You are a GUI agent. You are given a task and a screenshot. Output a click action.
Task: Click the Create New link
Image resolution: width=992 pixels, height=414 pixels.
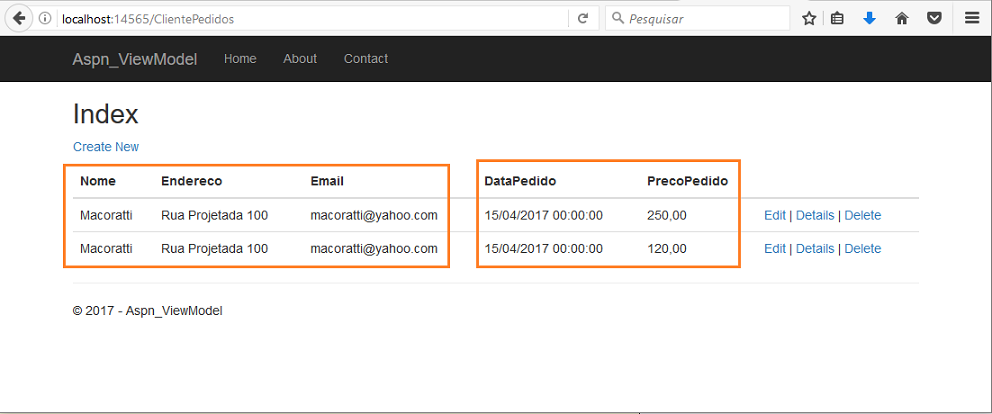pos(106,147)
